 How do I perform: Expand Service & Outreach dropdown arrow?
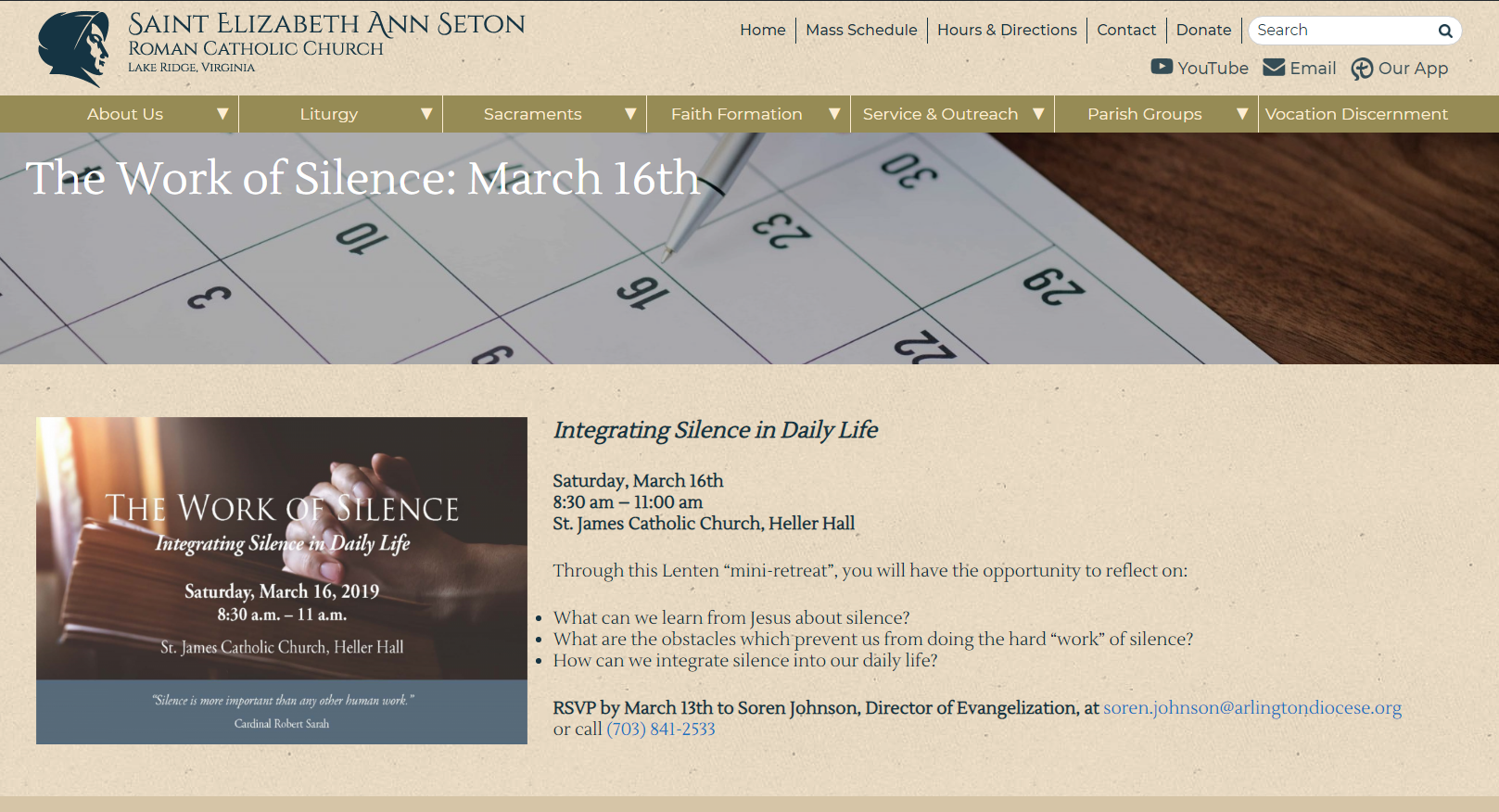coord(1038,114)
